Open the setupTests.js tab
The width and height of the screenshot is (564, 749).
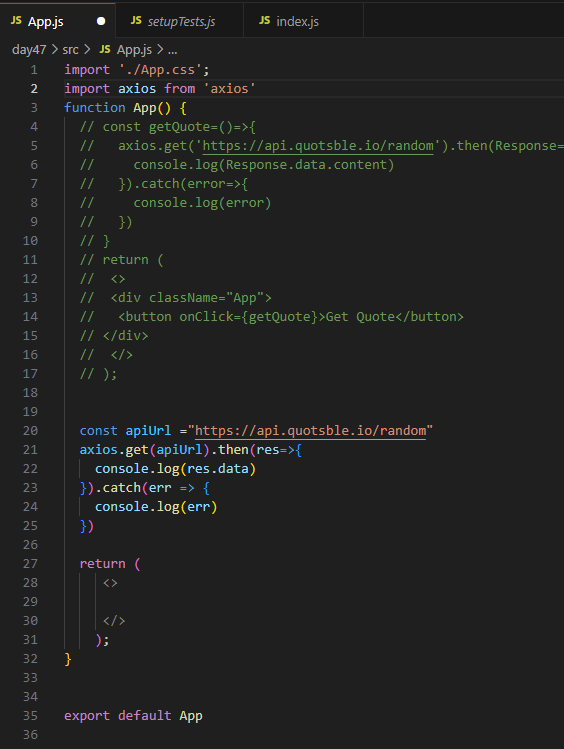(x=180, y=21)
